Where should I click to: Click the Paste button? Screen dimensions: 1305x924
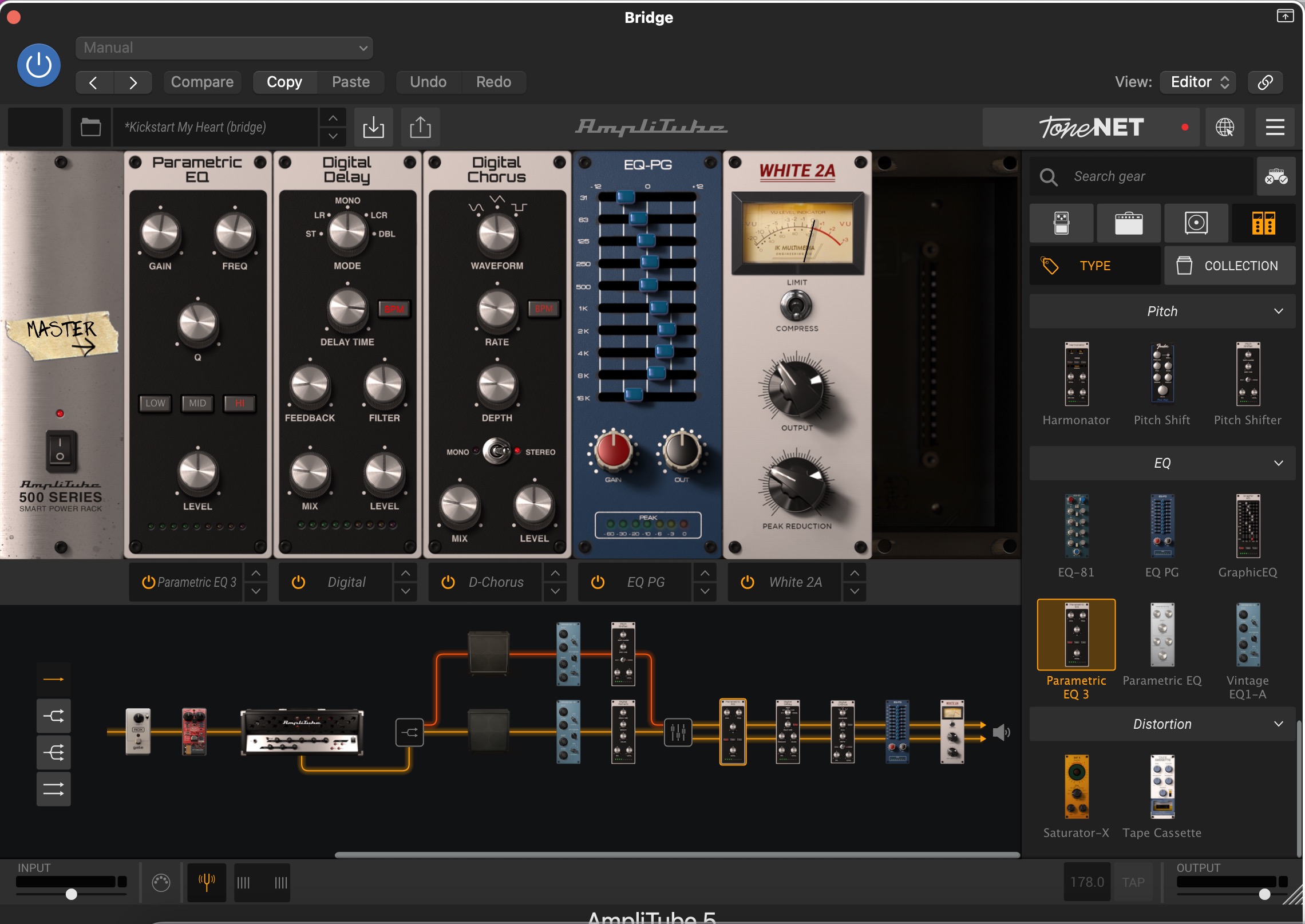coord(351,82)
